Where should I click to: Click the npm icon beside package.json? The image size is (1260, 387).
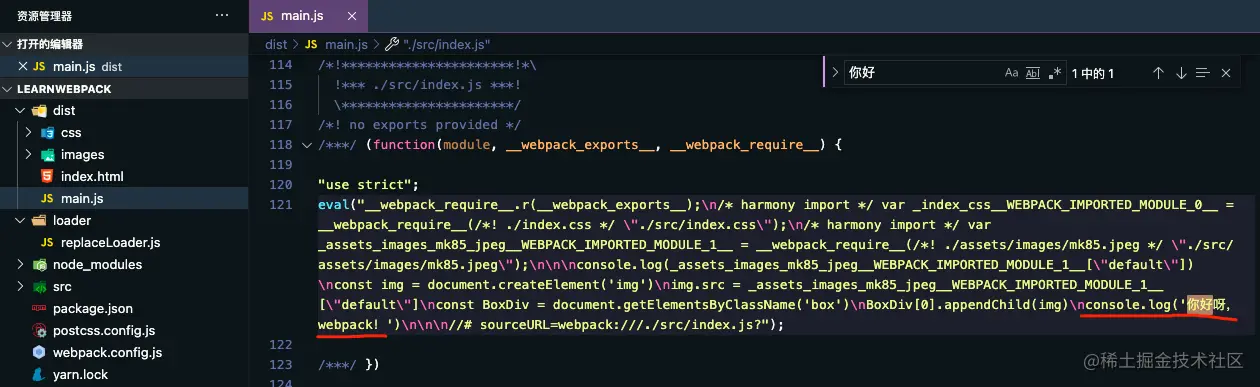(x=40, y=308)
